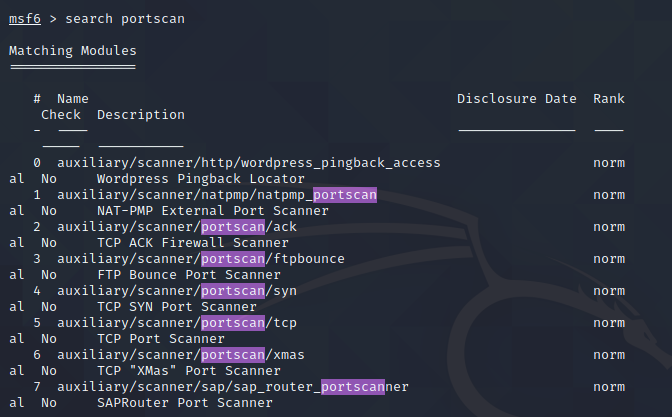
Task: Click the Name column header
Action: (73, 99)
